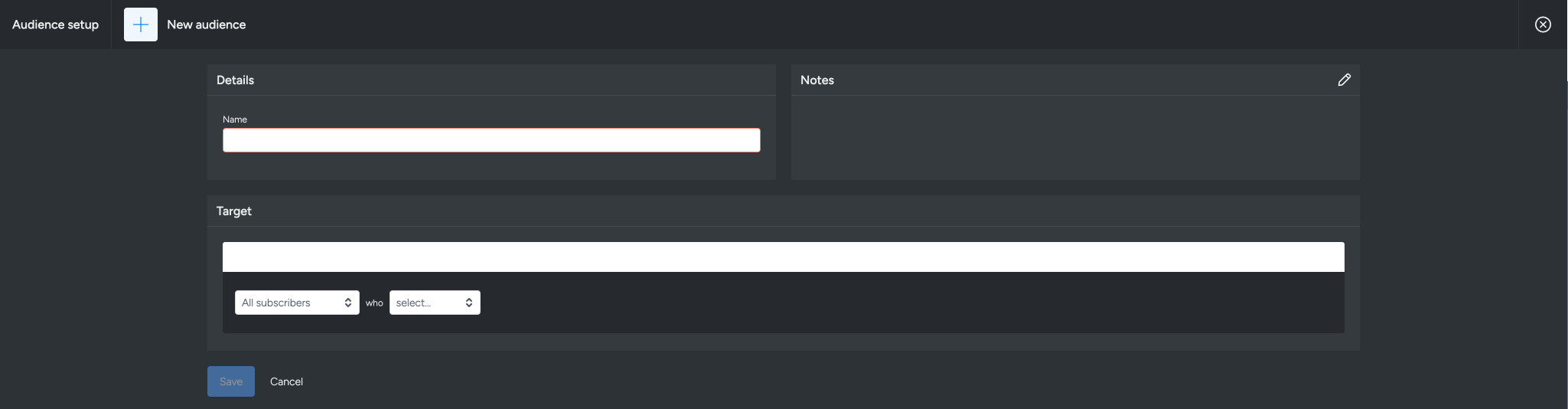Click the up-down arrows on the "select..." selector

click(469, 303)
